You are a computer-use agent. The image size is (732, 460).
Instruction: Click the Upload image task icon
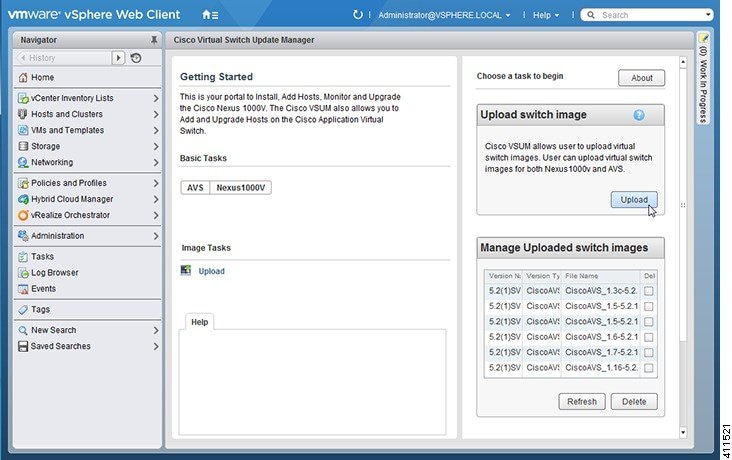[186, 270]
